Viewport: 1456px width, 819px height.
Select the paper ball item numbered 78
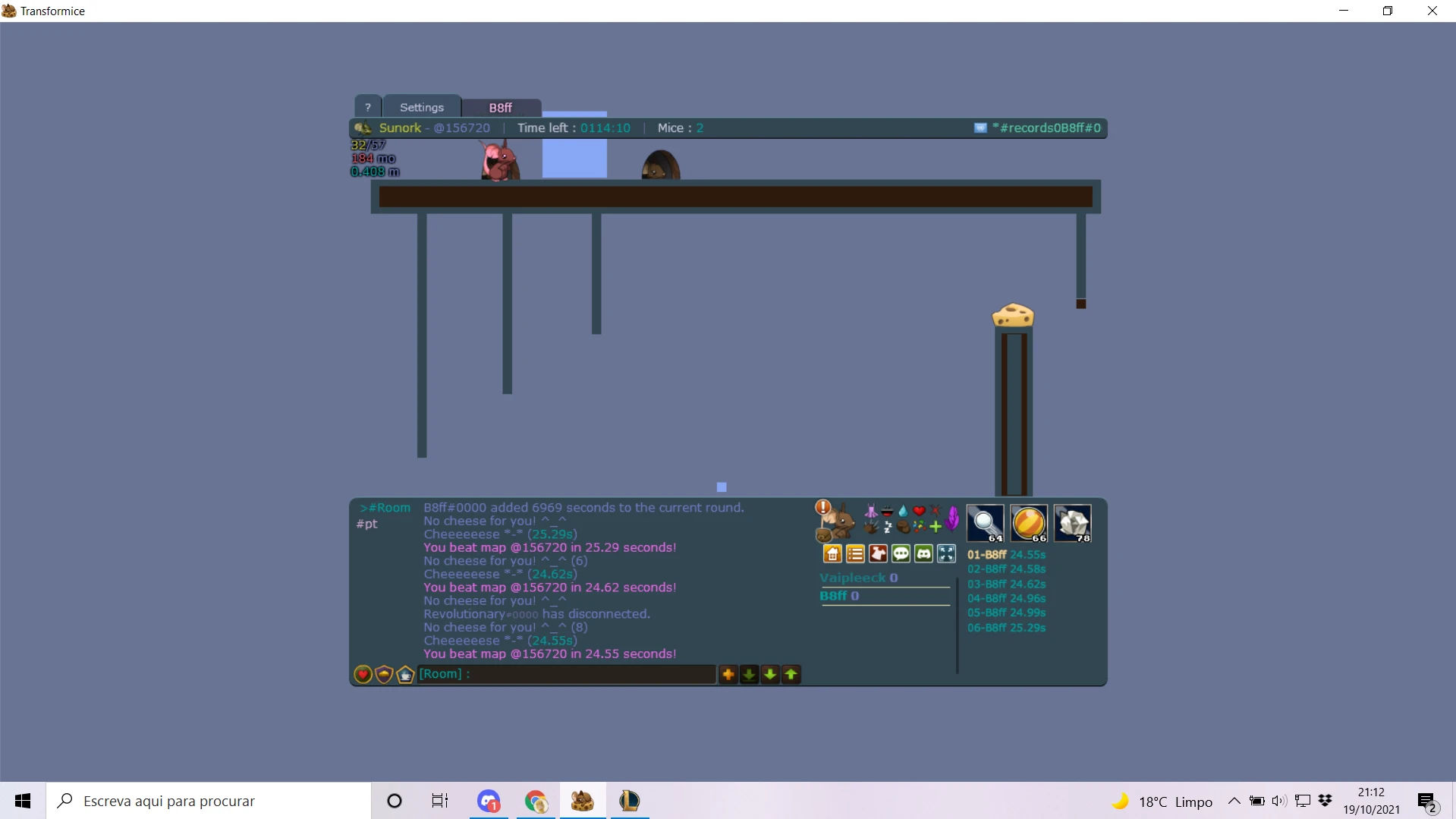pyautogui.click(x=1073, y=523)
